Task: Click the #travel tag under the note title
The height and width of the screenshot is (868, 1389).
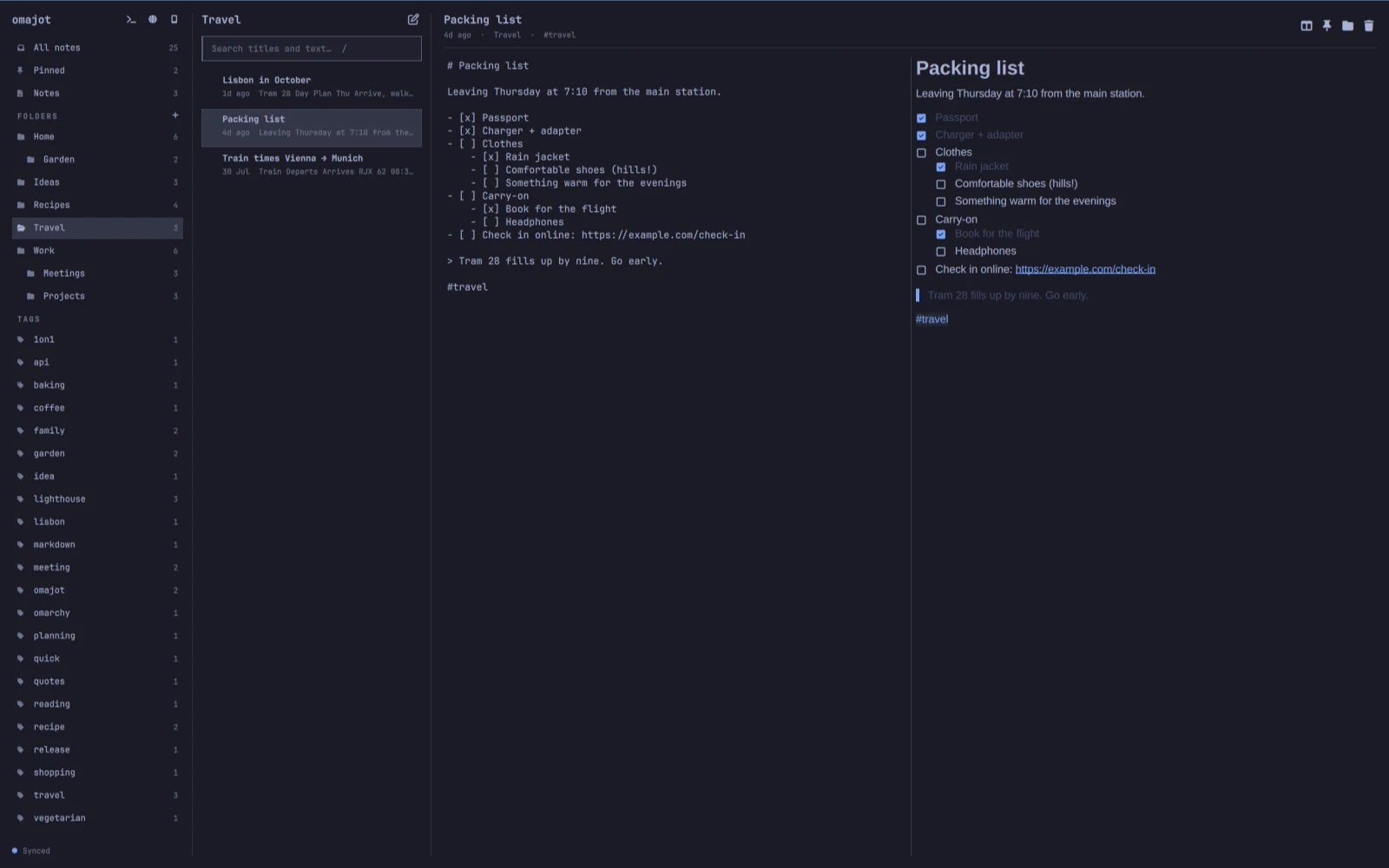Action: click(559, 36)
